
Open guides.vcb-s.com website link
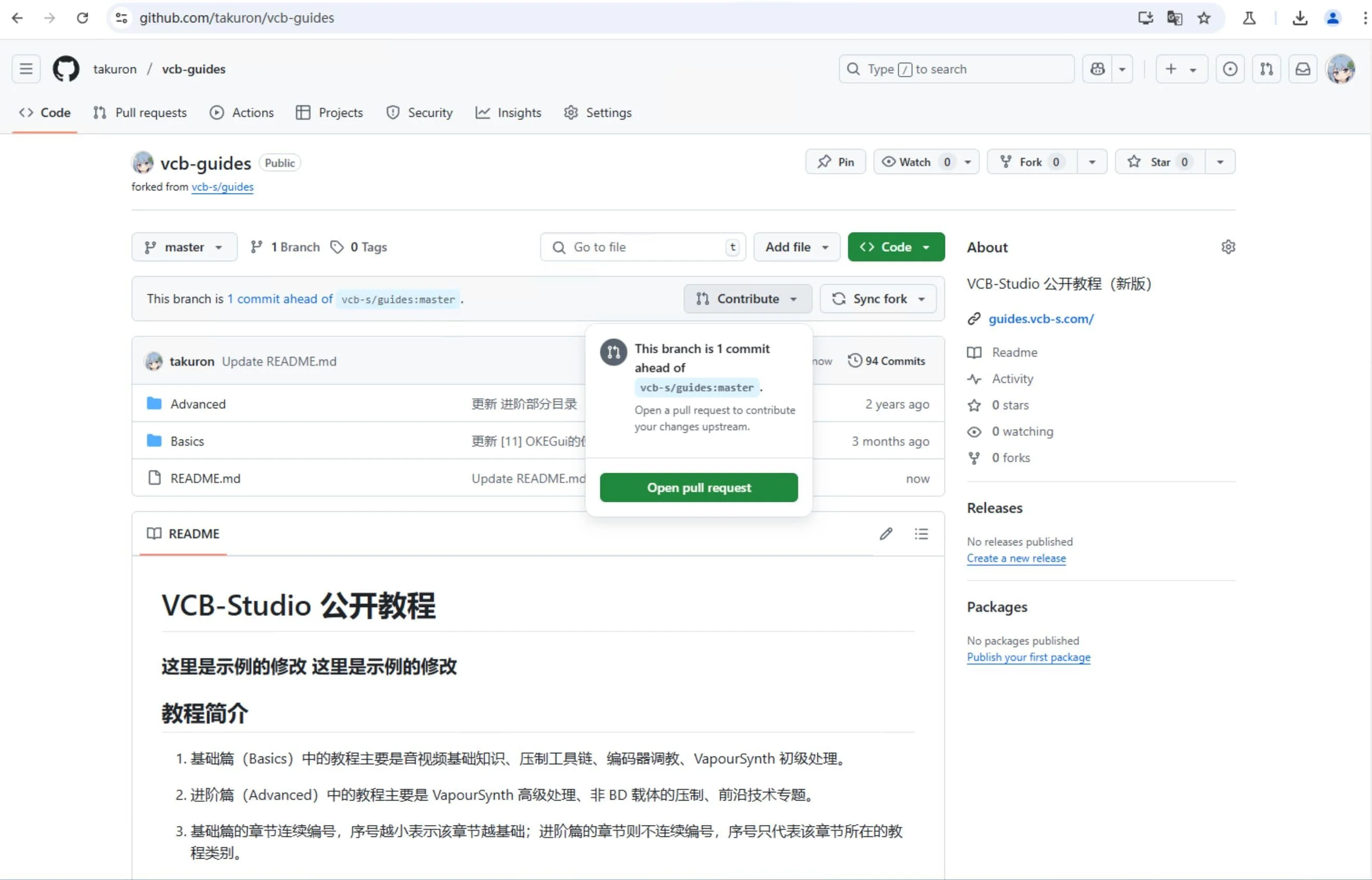(x=1040, y=319)
